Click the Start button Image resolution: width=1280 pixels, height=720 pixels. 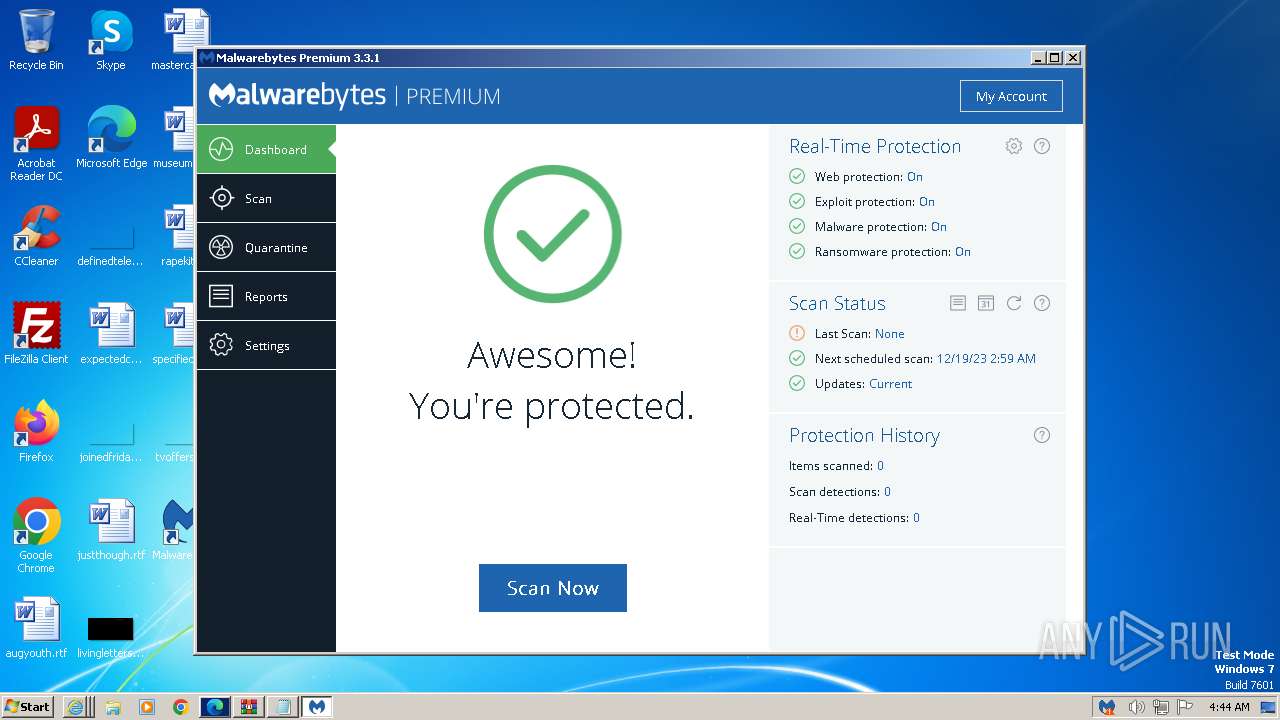coord(27,707)
